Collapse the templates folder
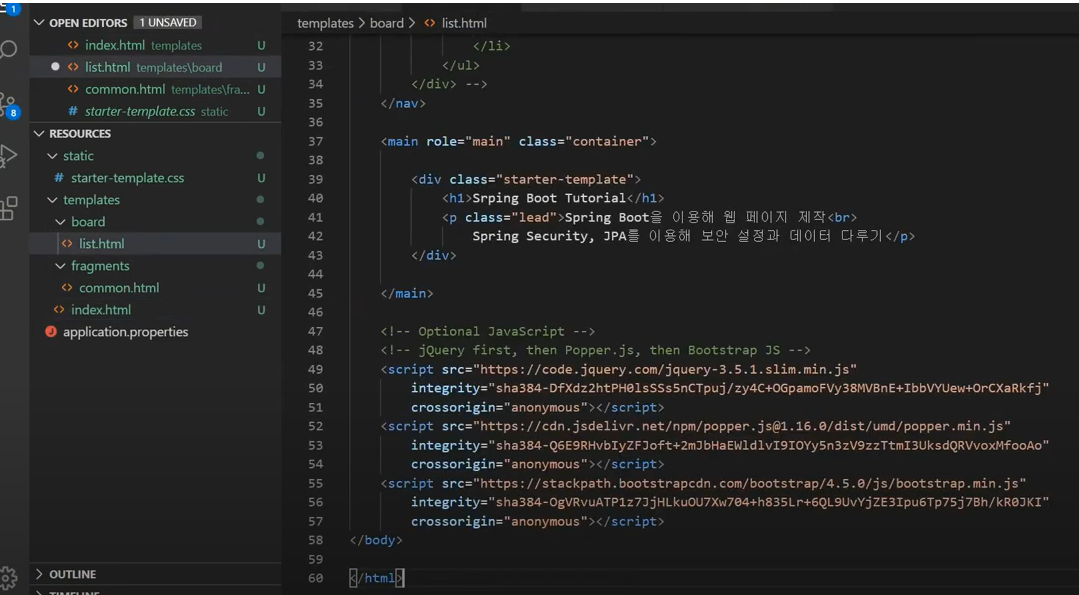The height and width of the screenshot is (595, 1079). tap(52, 200)
